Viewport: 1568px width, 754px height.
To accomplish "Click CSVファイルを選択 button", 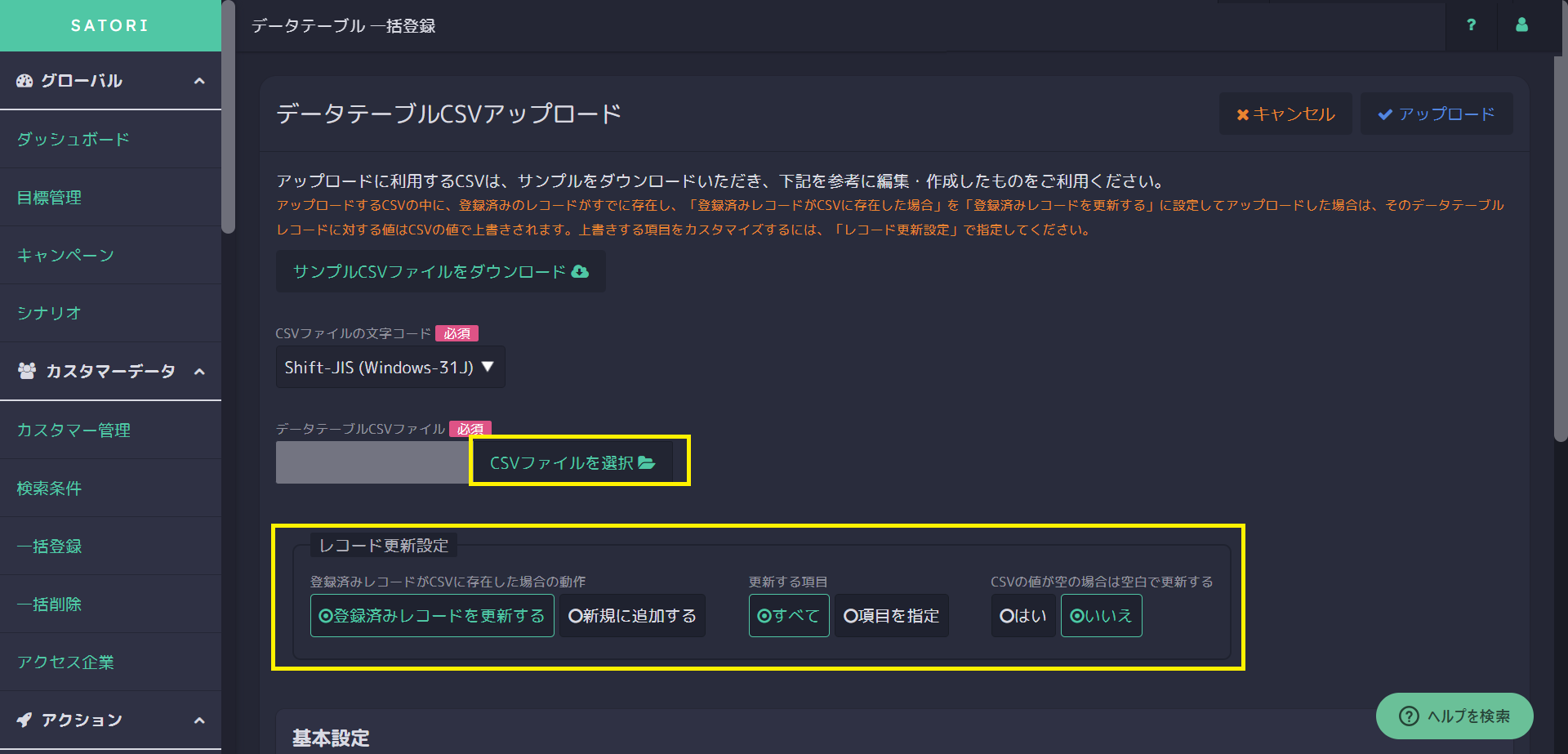I will (x=572, y=463).
